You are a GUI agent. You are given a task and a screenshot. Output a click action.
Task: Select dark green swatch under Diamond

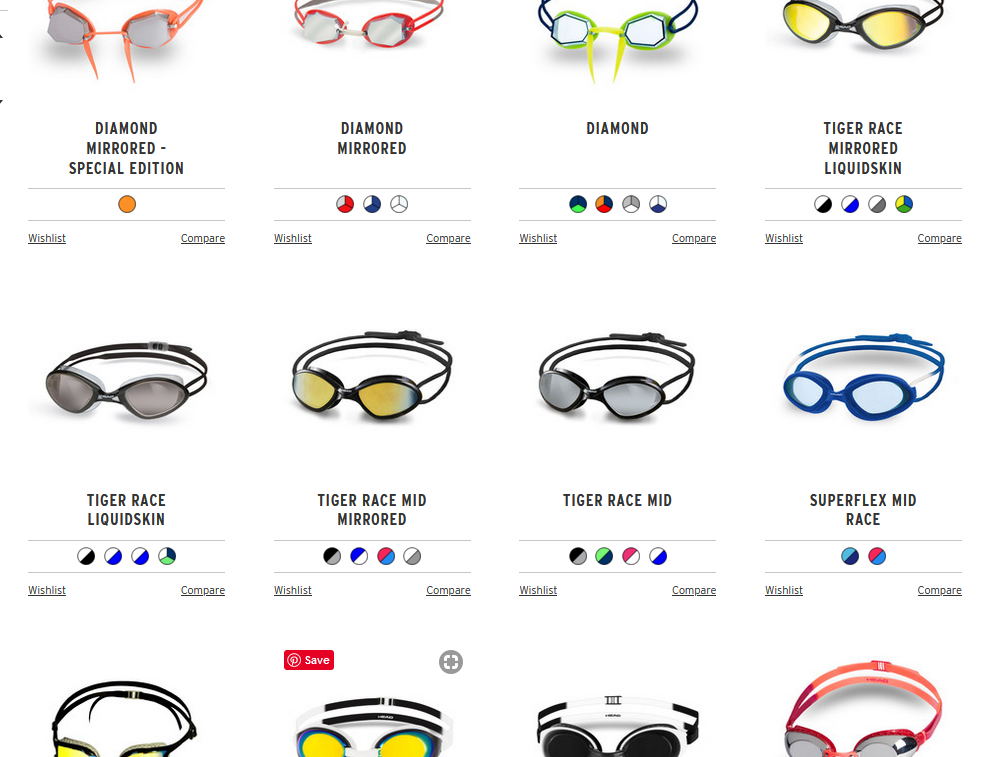578,204
